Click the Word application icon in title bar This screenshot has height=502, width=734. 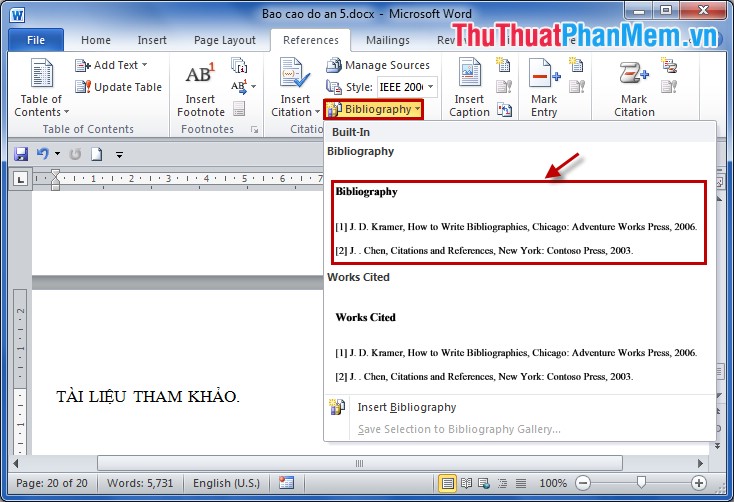pos(17,14)
